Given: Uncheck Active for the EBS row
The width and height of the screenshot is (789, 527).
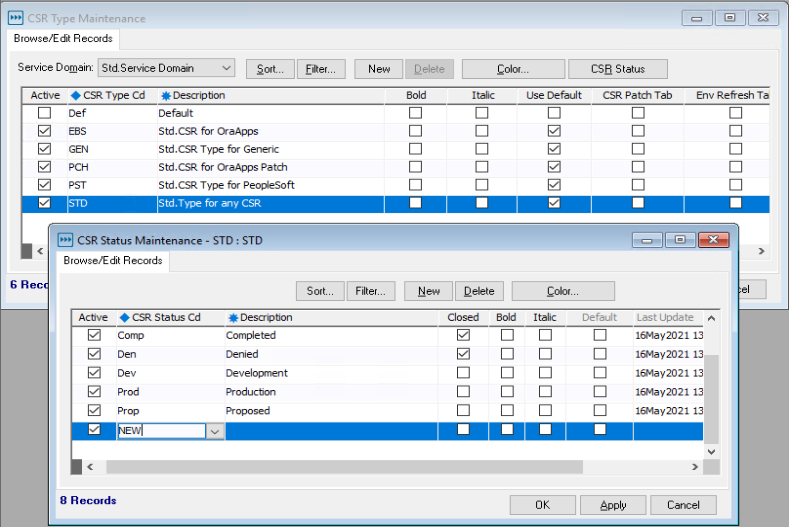Looking at the screenshot, I should [x=44, y=131].
